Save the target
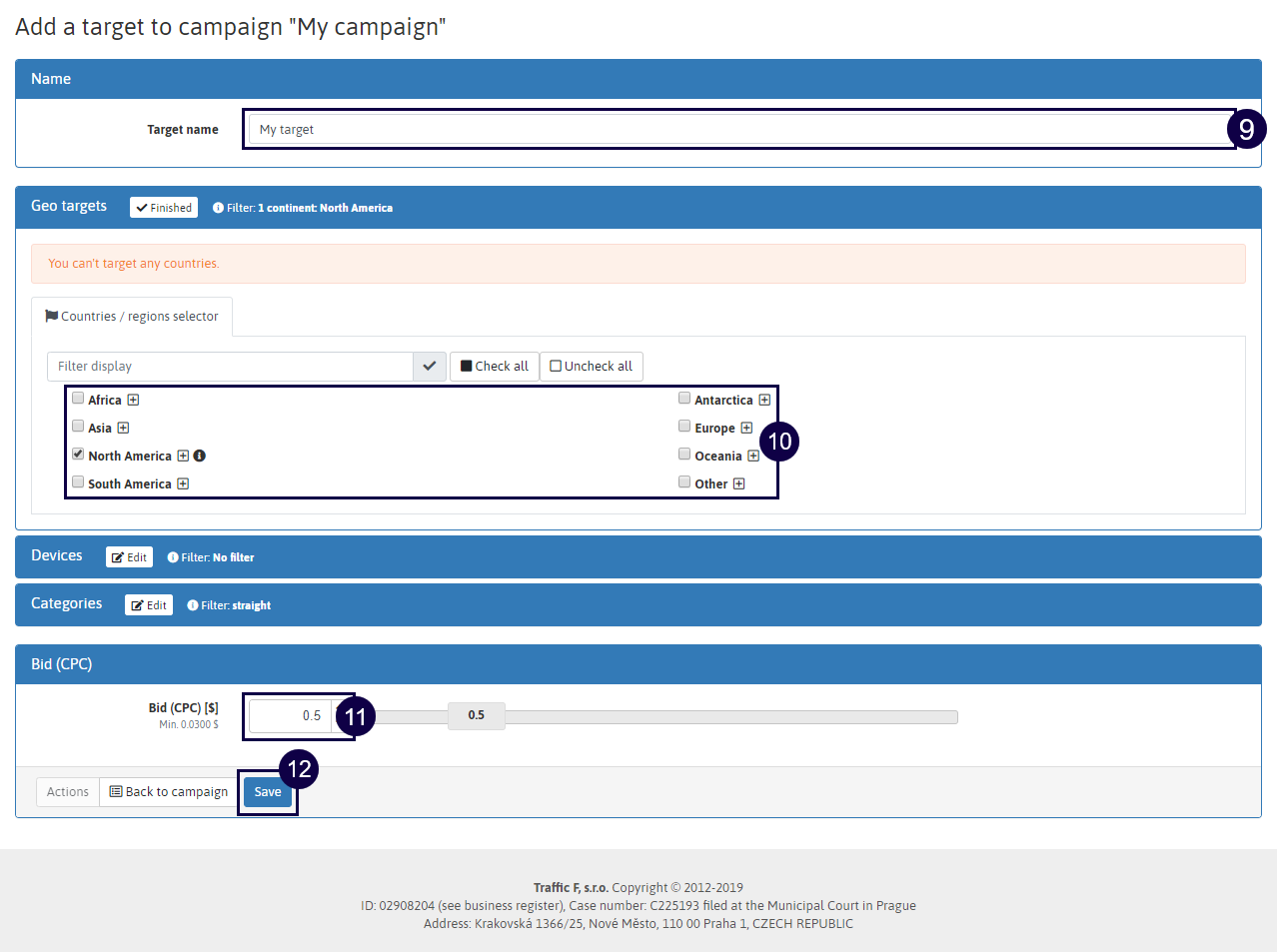Viewport: 1277px width, 952px height. (268, 792)
